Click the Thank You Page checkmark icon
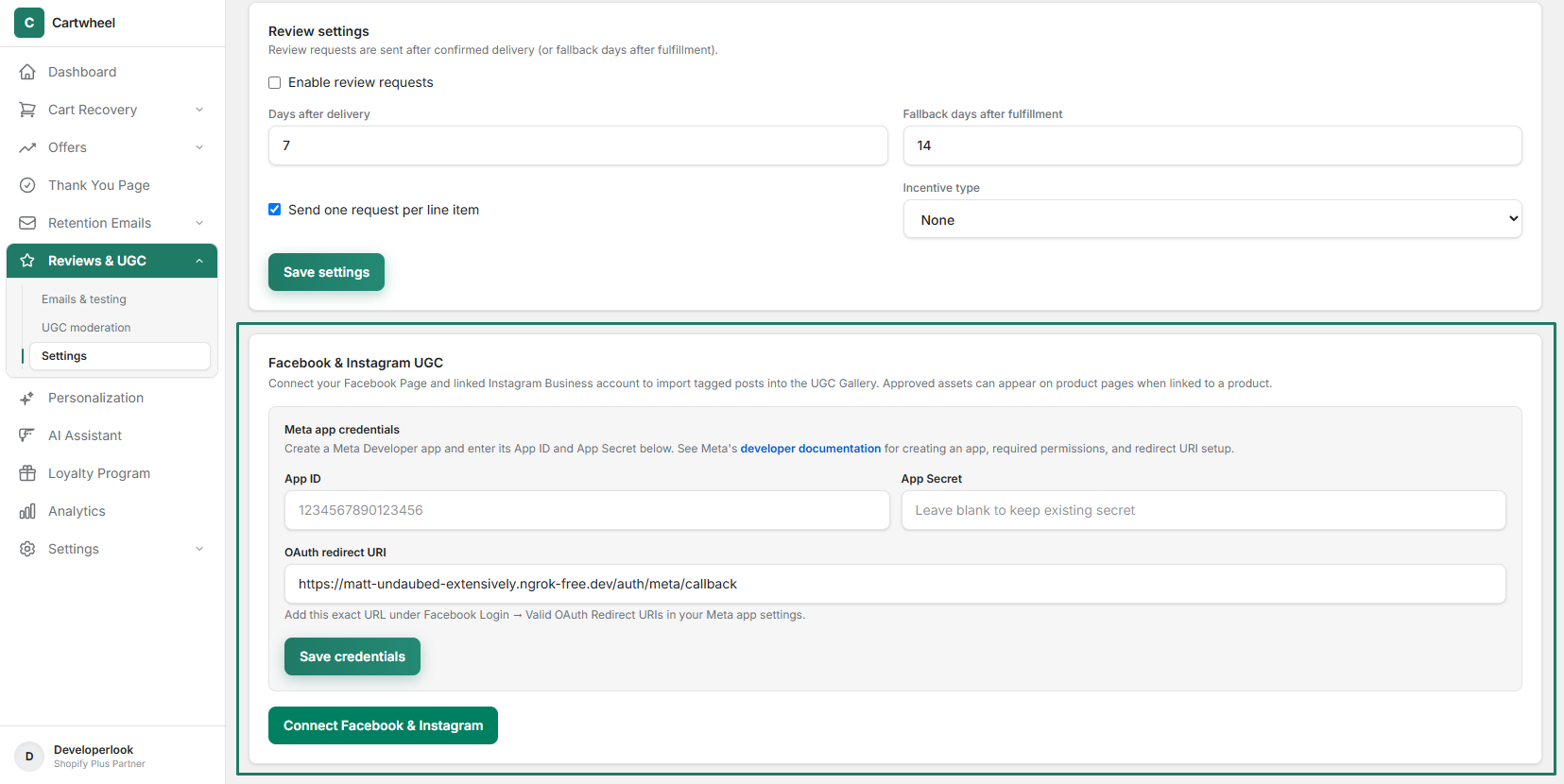The height and width of the screenshot is (784, 1564). pos(27,185)
